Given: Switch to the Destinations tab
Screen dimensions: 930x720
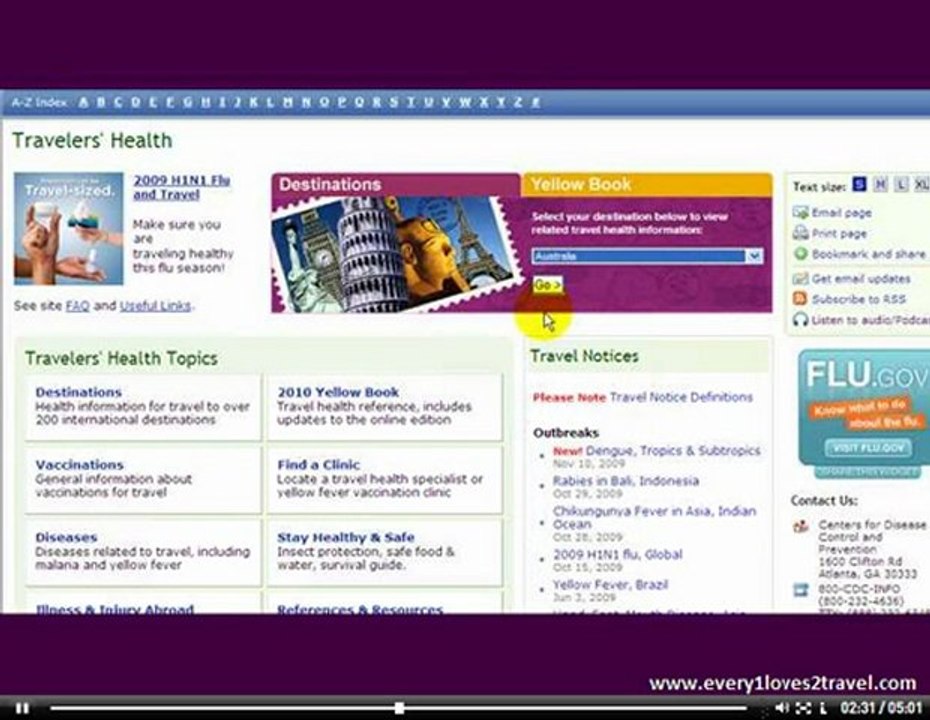Looking at the screenshot, I should pos(396,184).
